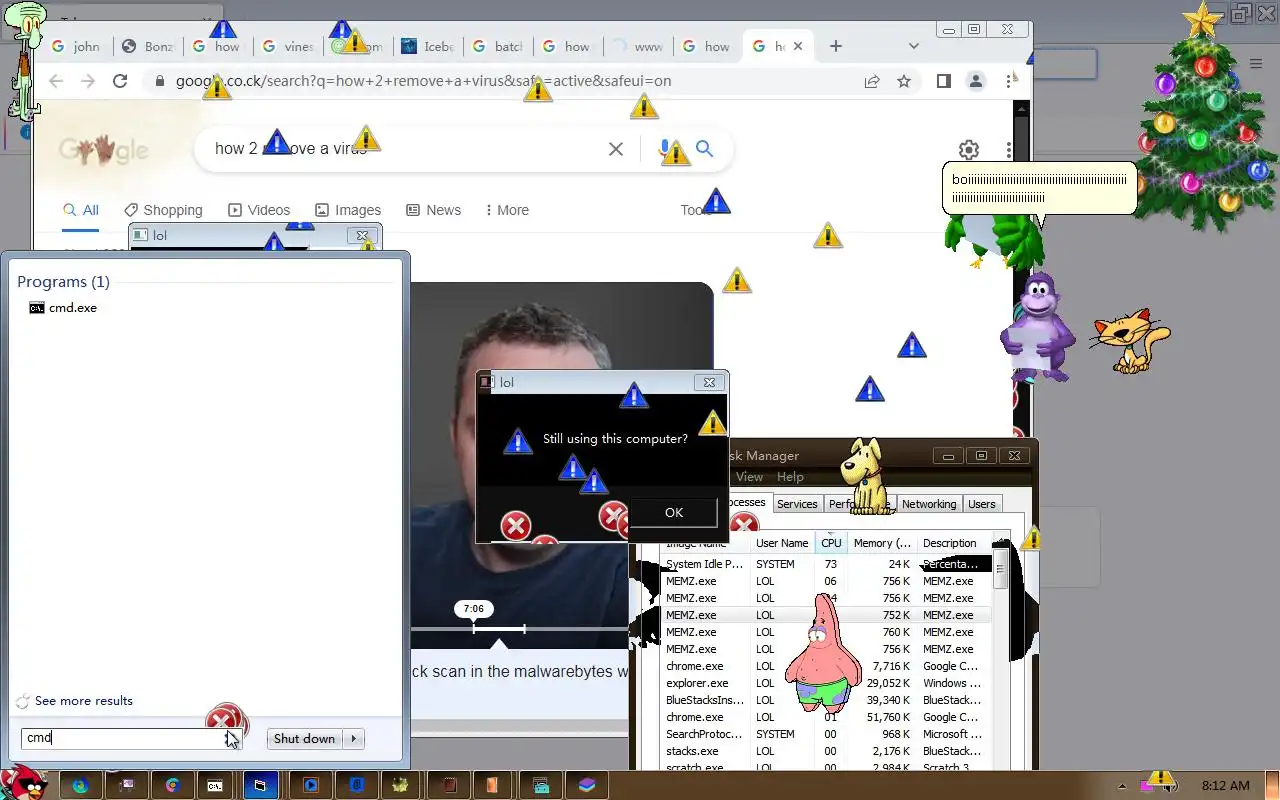Open the Chrome profile avatar
Screen dimensions: 1280x800
coord(976,81)
